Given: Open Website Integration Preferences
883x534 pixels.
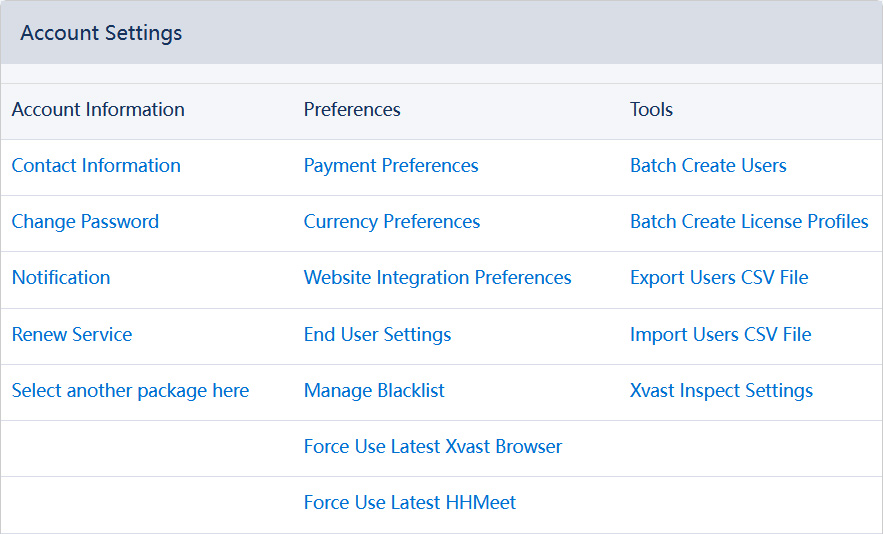Looking at the screenshot, I should tap(438, 278).
